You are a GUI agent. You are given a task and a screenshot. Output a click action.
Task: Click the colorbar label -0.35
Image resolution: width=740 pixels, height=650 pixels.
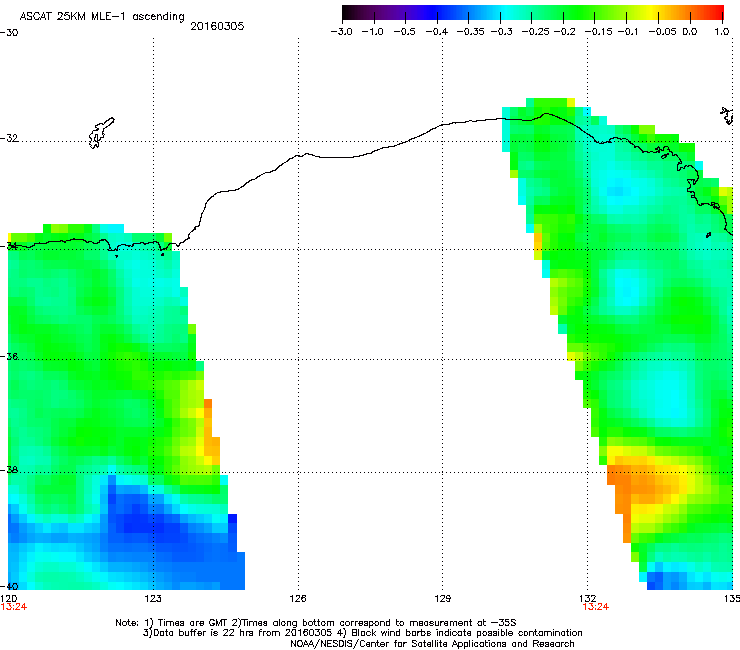470,32
